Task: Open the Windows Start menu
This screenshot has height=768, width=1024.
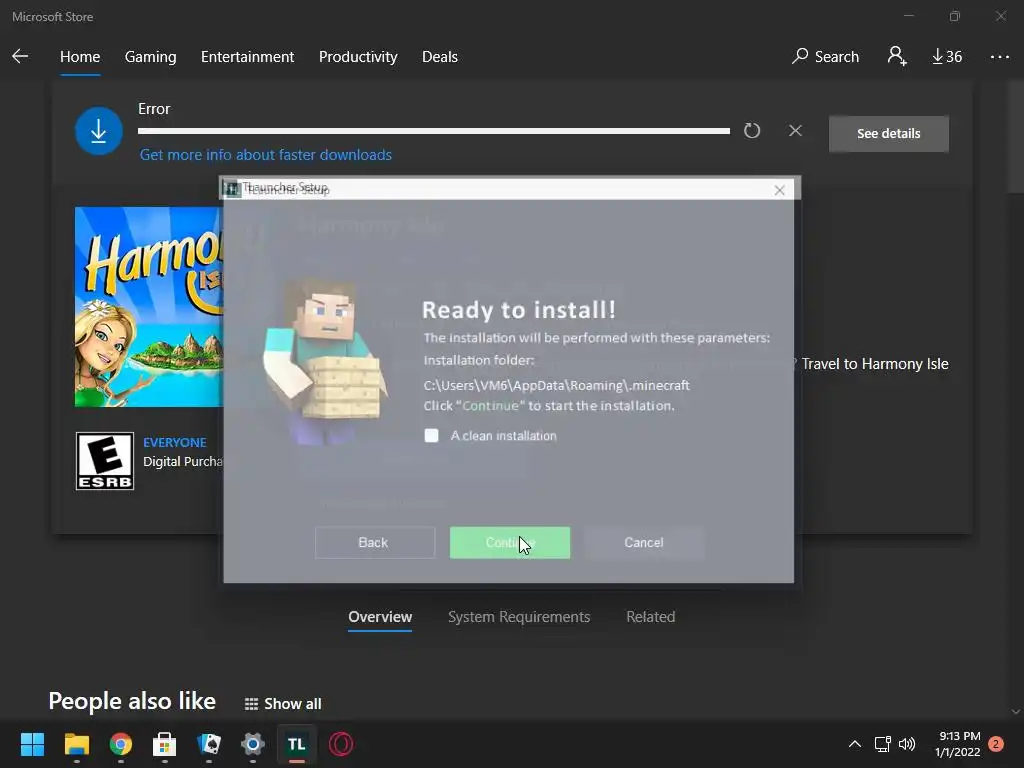Action: click(32, 744)
